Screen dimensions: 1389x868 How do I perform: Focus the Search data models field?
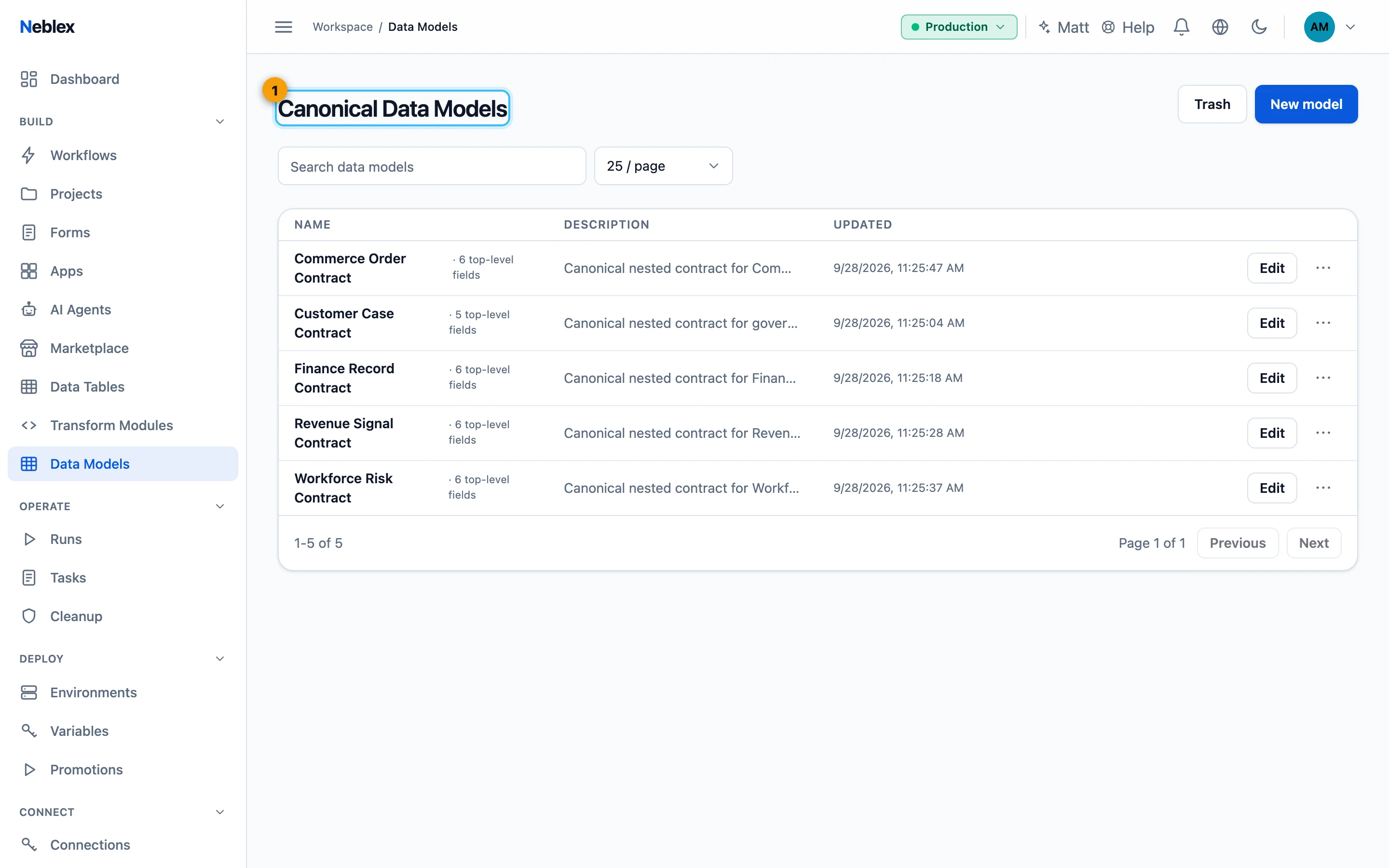coord(432,166)
